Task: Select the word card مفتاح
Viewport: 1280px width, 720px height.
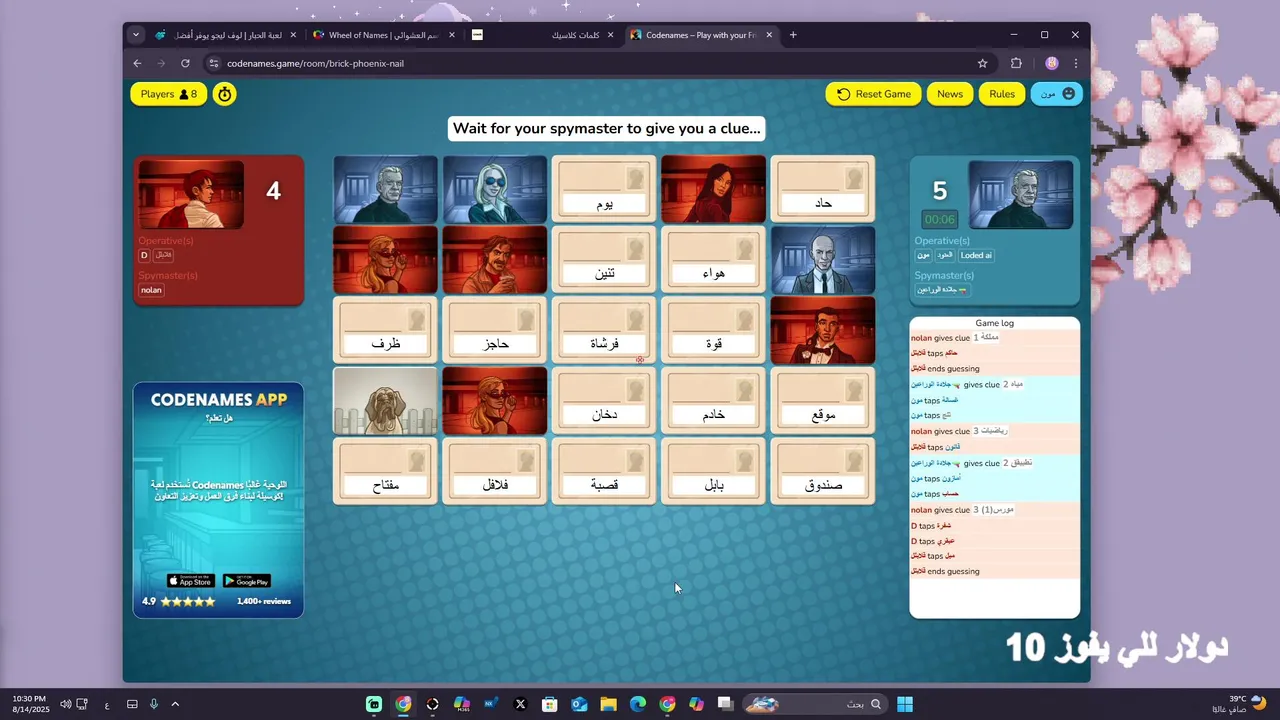Action: (385, 471)
